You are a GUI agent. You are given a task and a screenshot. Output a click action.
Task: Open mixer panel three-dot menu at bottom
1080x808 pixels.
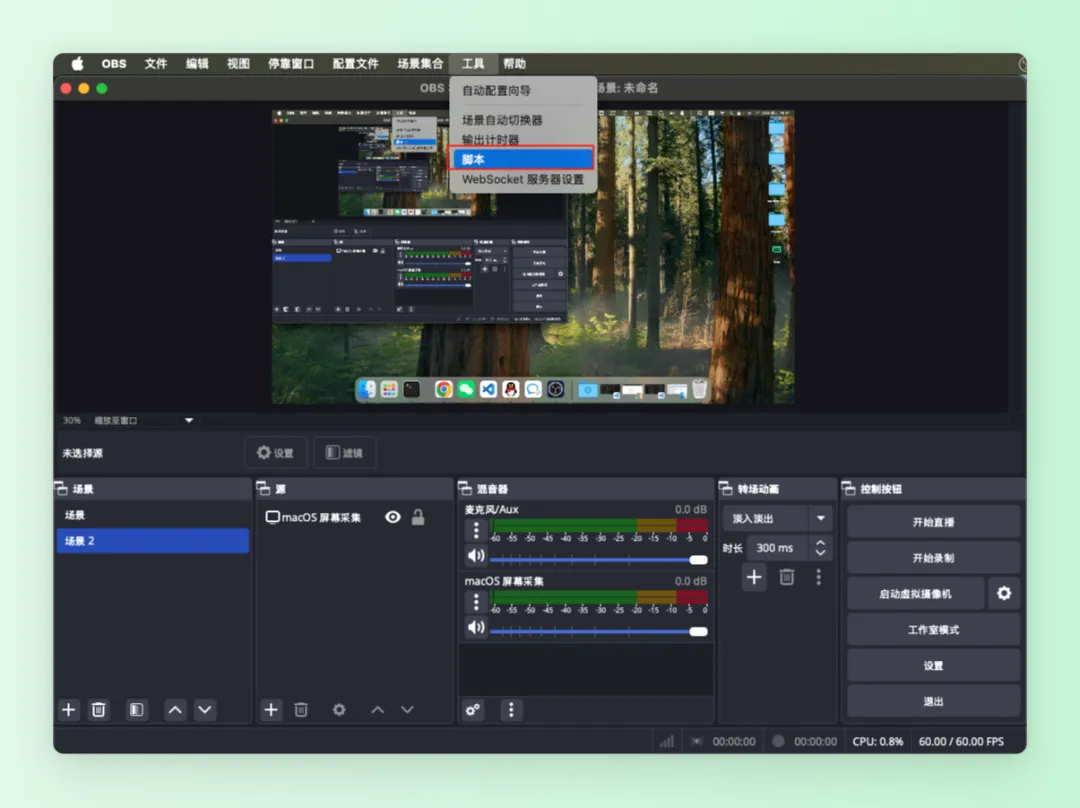(x=510, y=709)
